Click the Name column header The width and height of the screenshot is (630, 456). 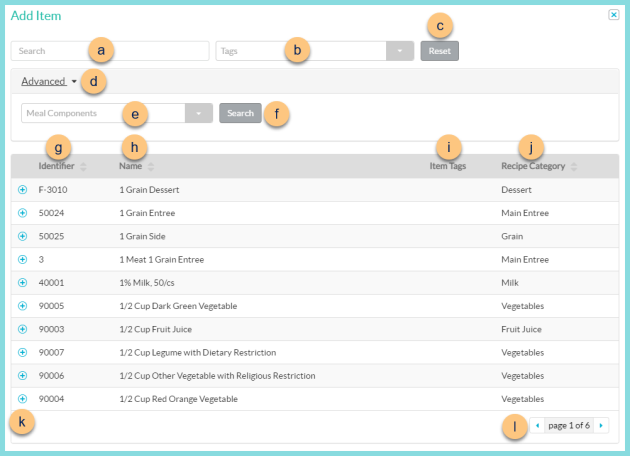131,166
